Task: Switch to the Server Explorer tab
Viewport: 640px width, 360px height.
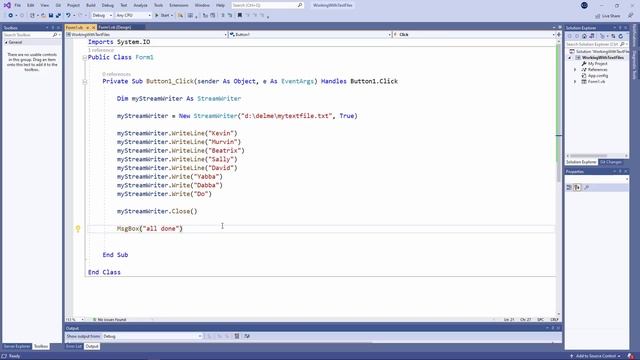Action: tap(17, 346)
